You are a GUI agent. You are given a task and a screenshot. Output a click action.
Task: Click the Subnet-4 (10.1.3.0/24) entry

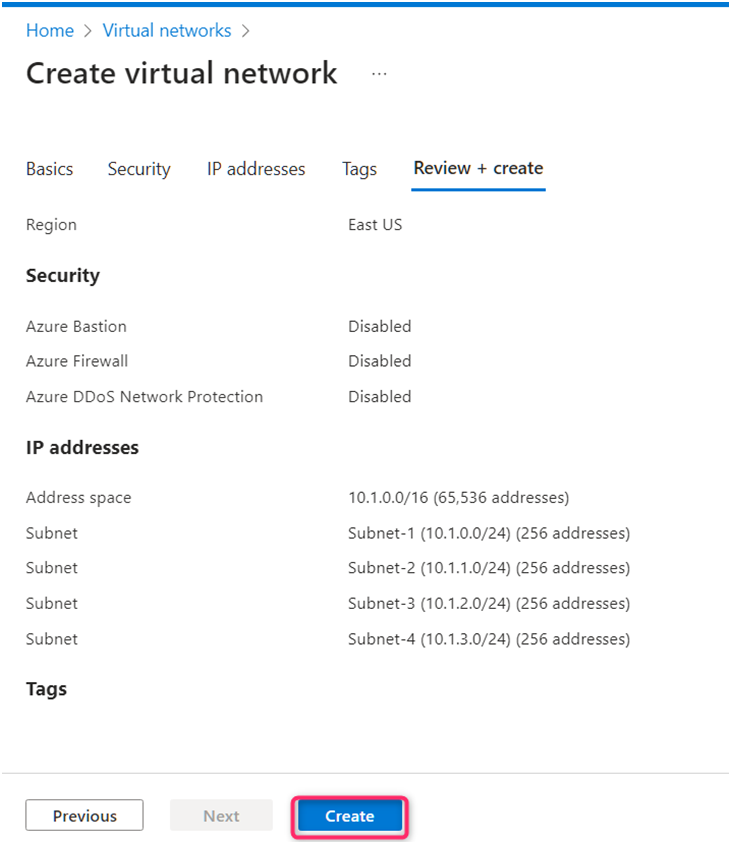[488, 639]
